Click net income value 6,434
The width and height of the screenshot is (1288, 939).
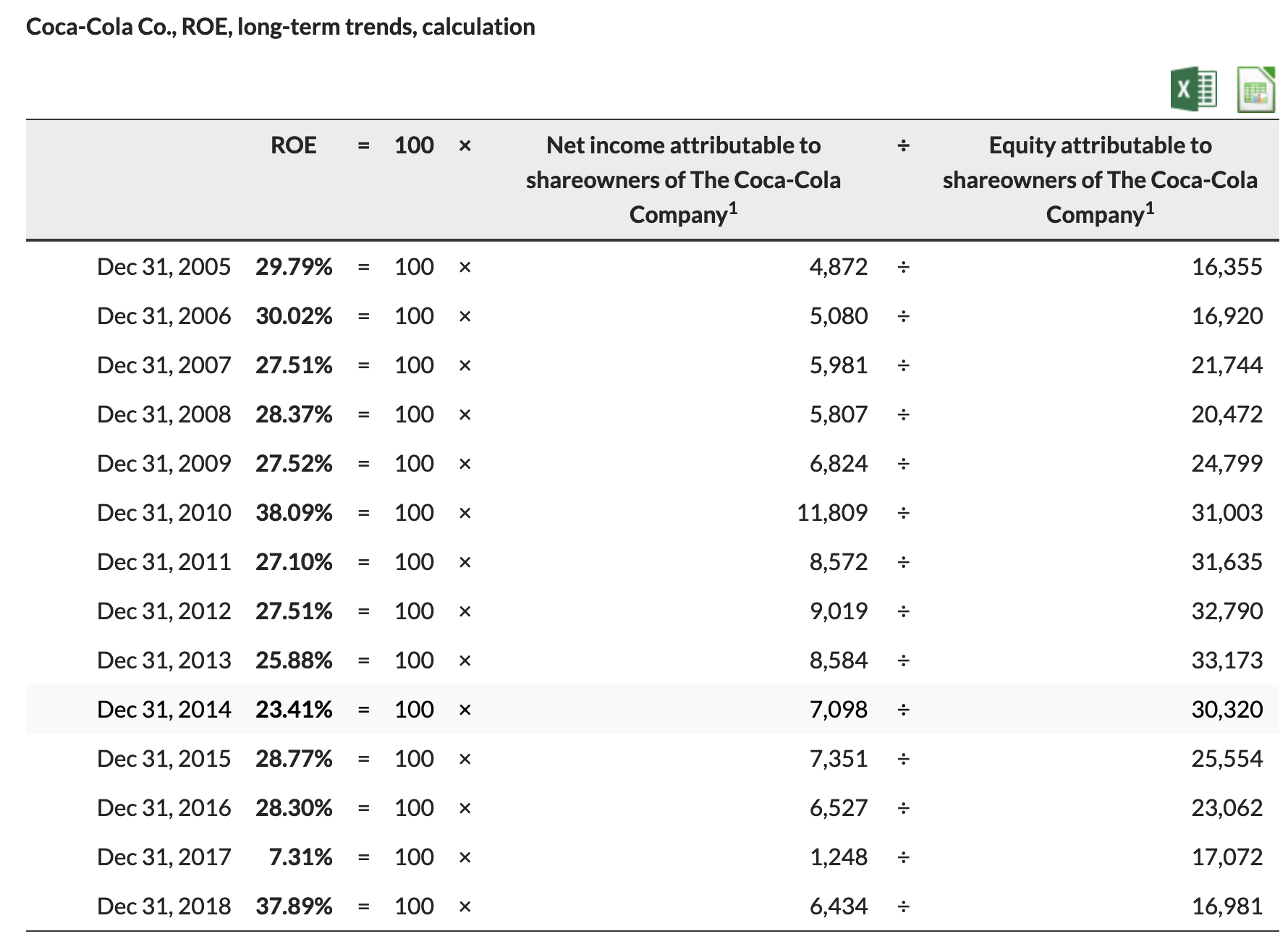tap(838, 906)
